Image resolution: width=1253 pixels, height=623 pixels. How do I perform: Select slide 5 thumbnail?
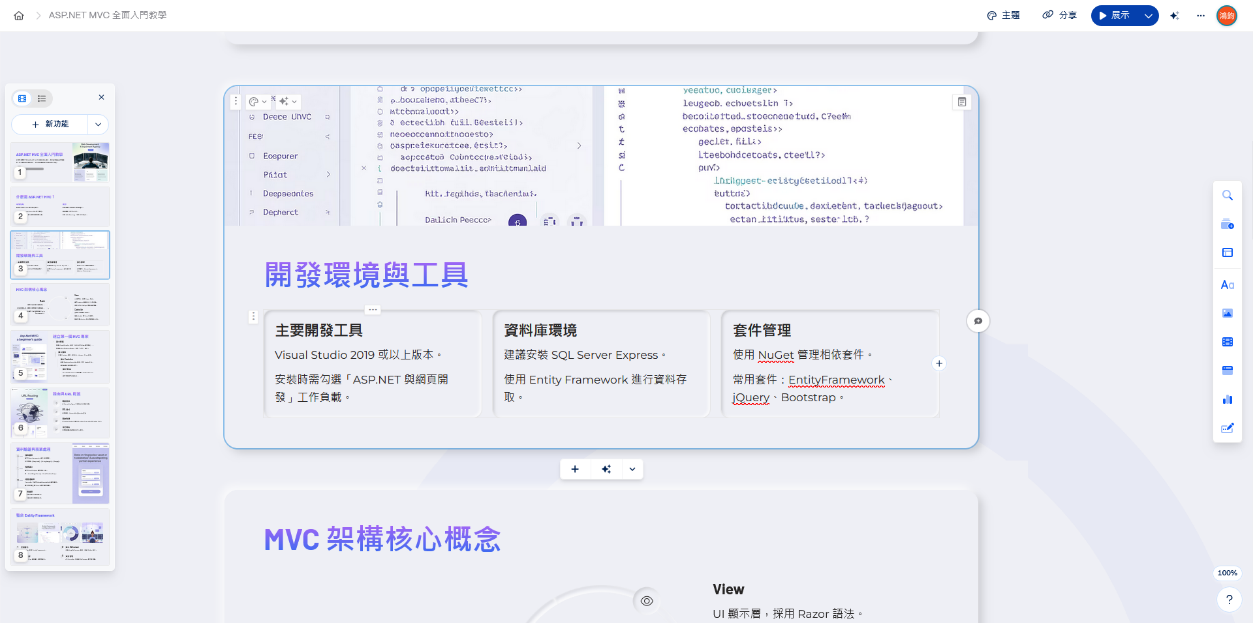point(60,356)
